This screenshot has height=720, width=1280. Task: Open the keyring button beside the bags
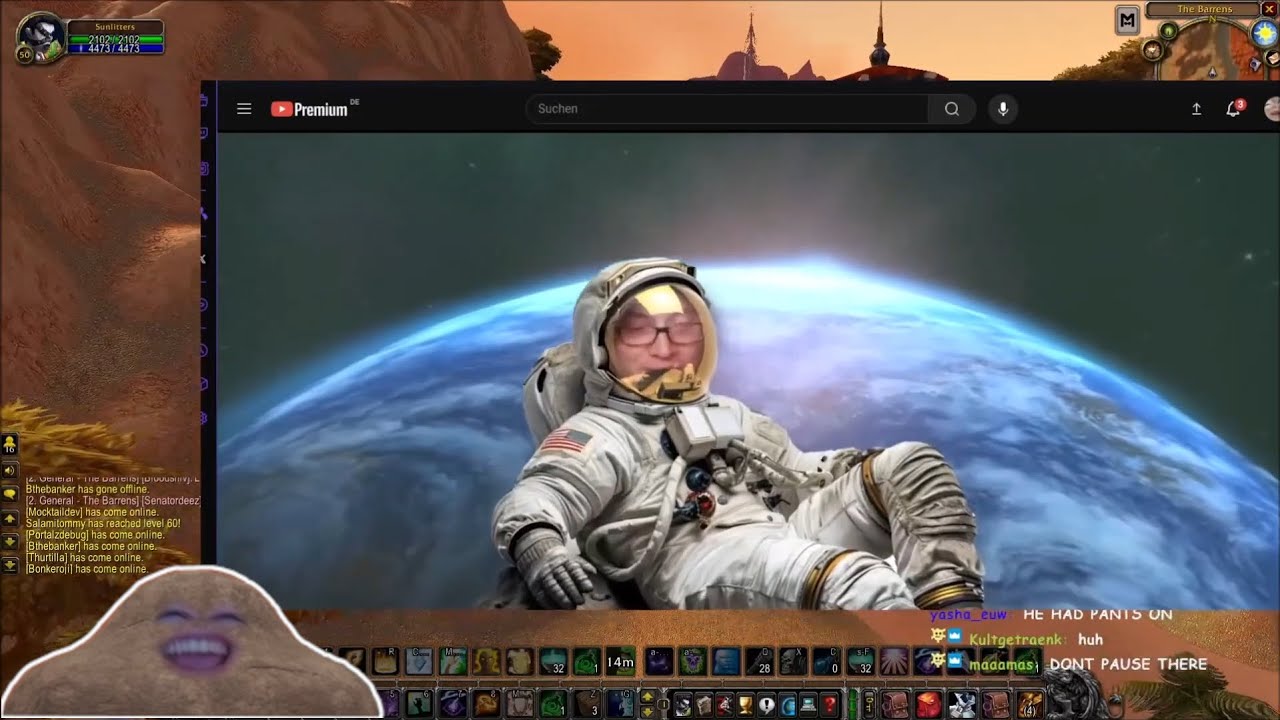pyautogui.click(x=869, y=705)
